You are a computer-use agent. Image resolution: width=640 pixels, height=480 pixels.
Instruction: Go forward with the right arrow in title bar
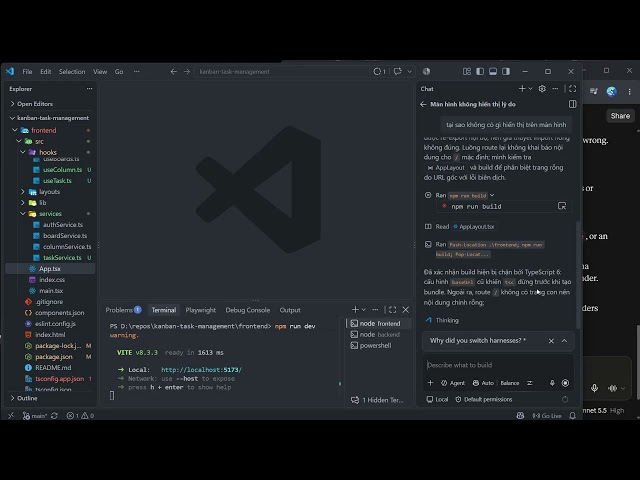pos(187,71)
